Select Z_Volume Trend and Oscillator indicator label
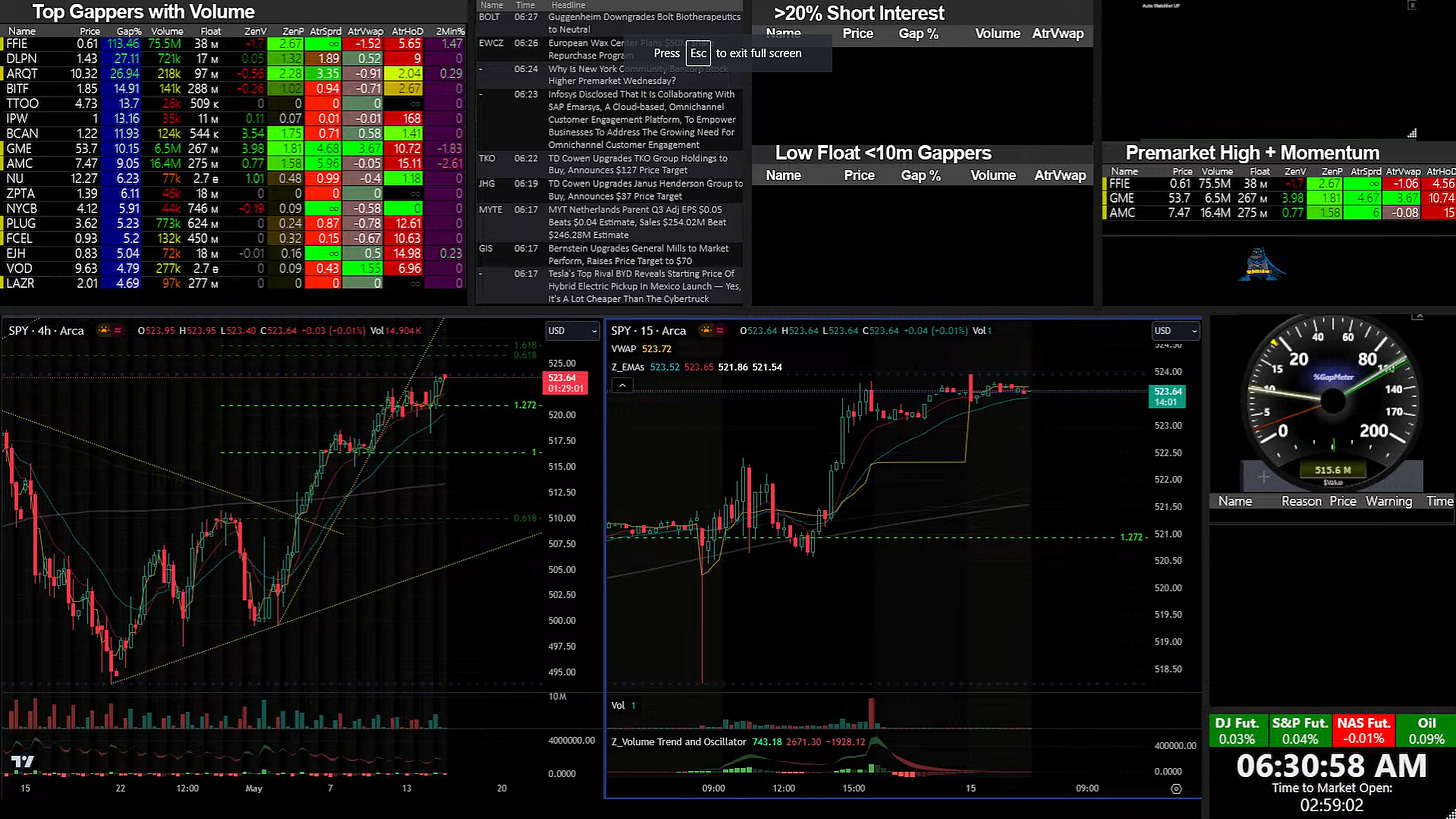The width and height of the screenshot is (1456, 819). pos(678,742)
